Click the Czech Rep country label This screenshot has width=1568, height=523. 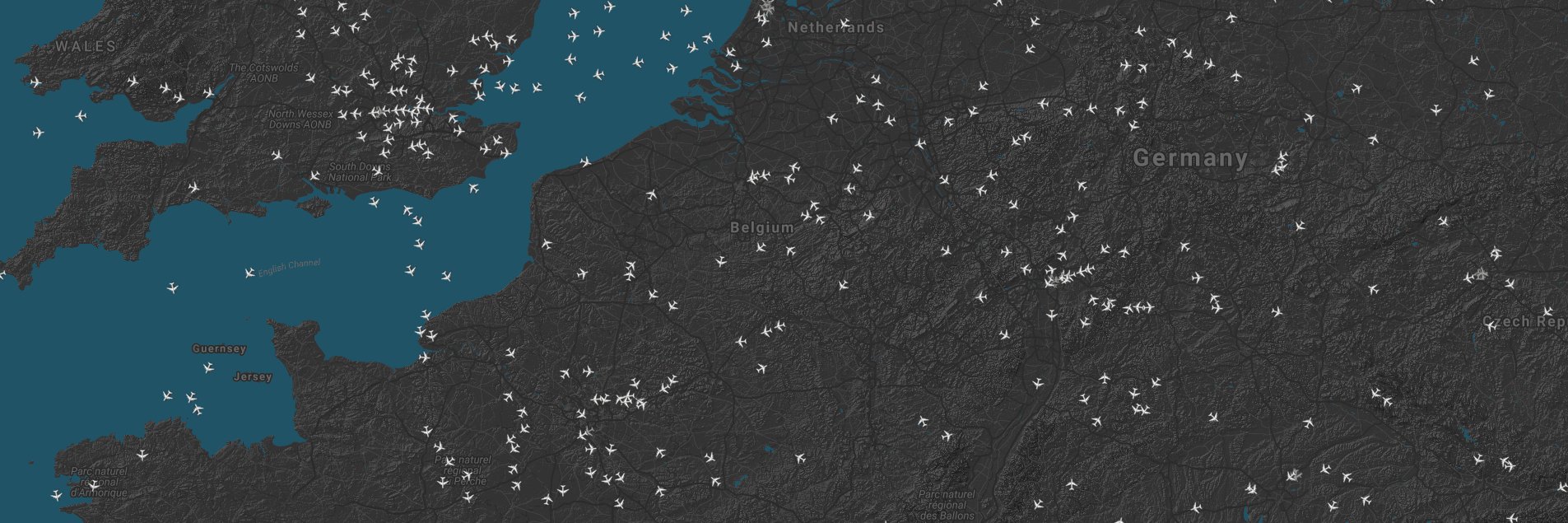[1524, 321]
